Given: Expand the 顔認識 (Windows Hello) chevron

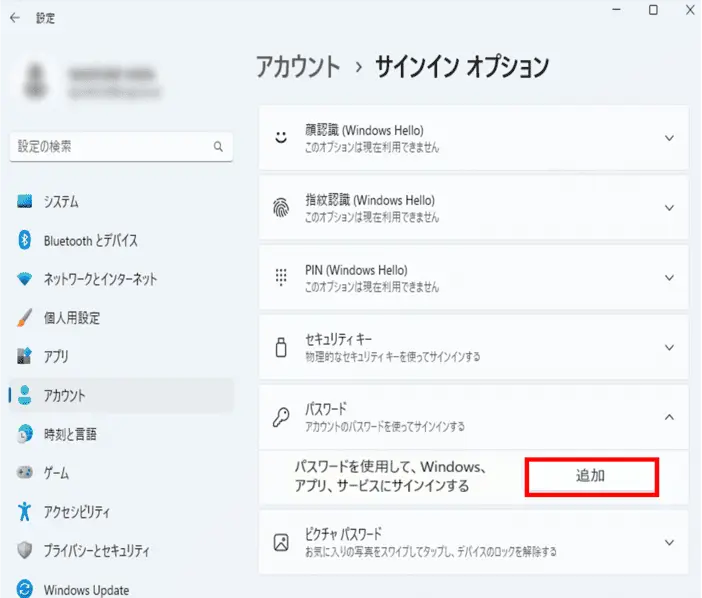Looking at the screenshot, I should [669, 138].
